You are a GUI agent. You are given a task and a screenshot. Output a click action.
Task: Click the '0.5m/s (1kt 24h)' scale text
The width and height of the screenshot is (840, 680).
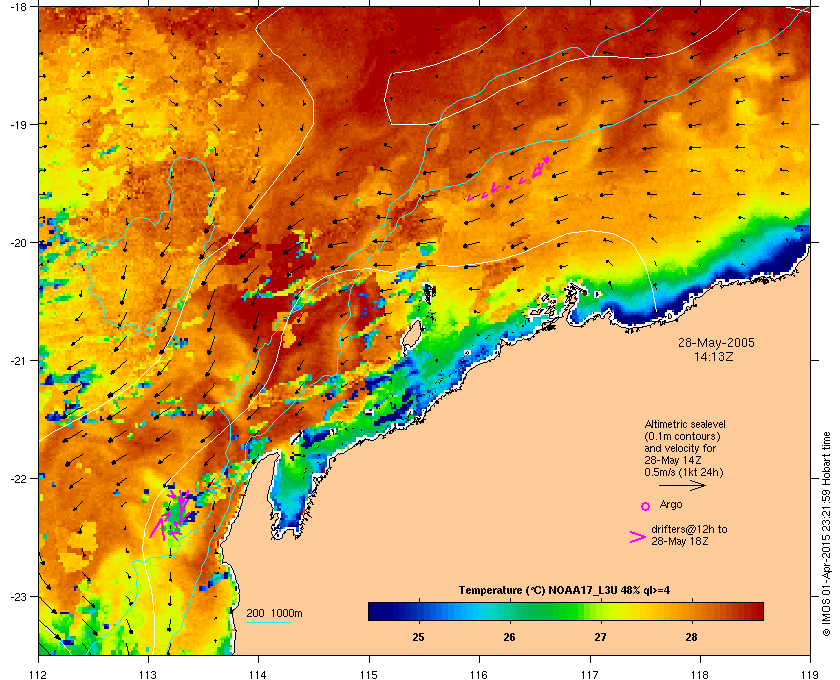[x=684, y=473]
